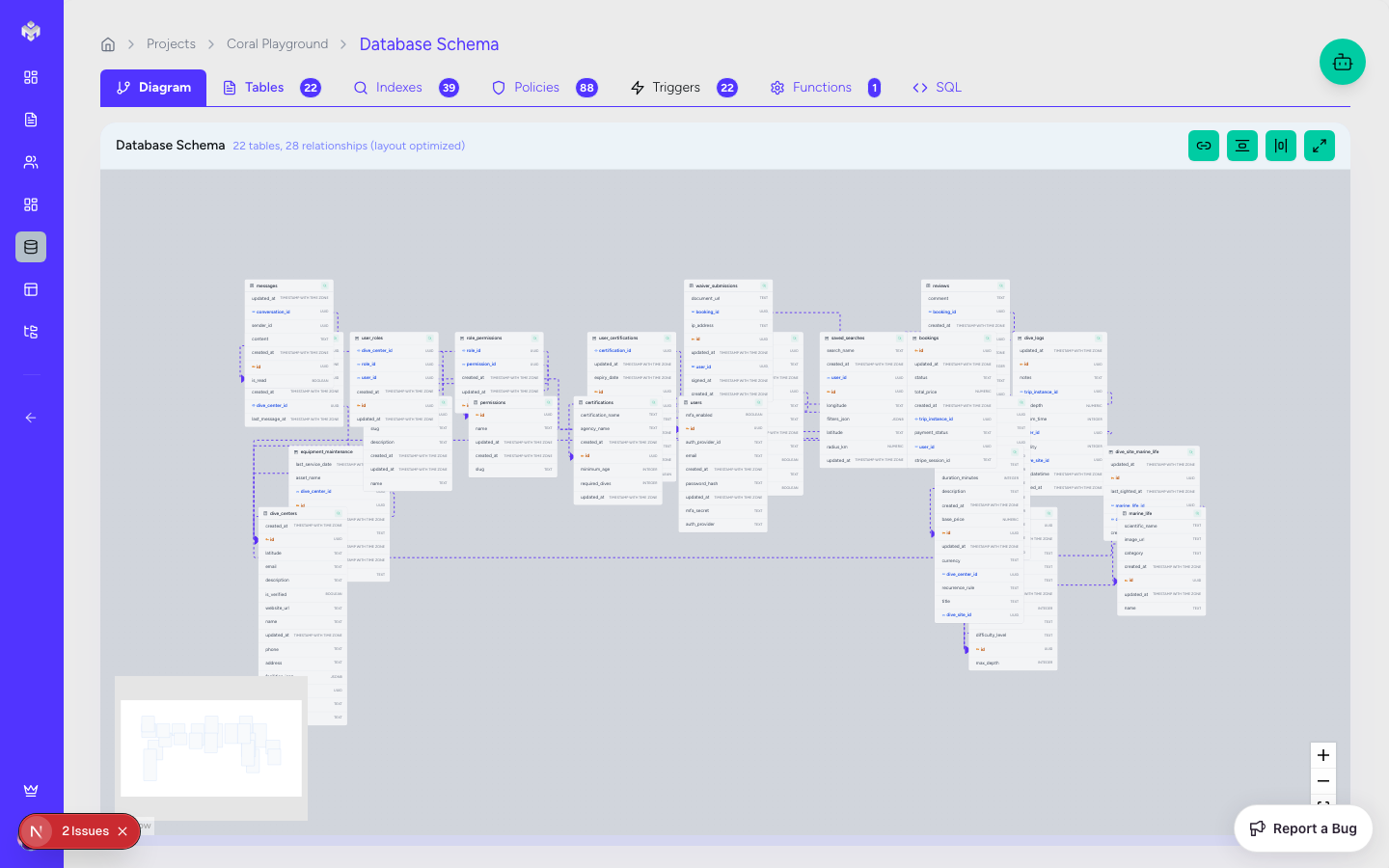
Task: Open the AI assistant robot button
Action: click(1343, 62)
